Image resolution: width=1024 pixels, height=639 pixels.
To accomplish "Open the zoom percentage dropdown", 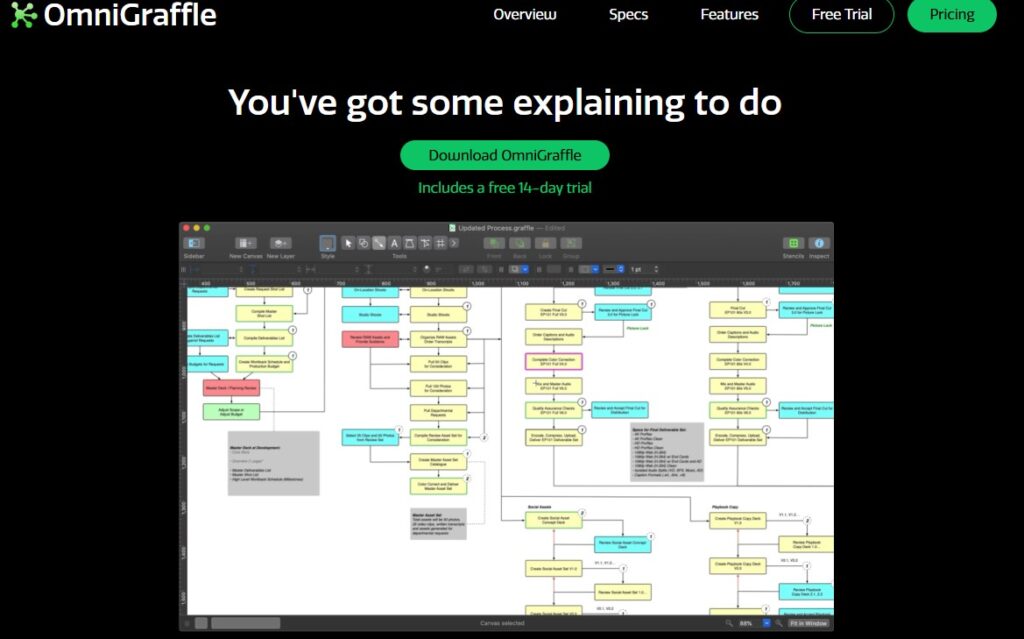I will coord(767,623).
